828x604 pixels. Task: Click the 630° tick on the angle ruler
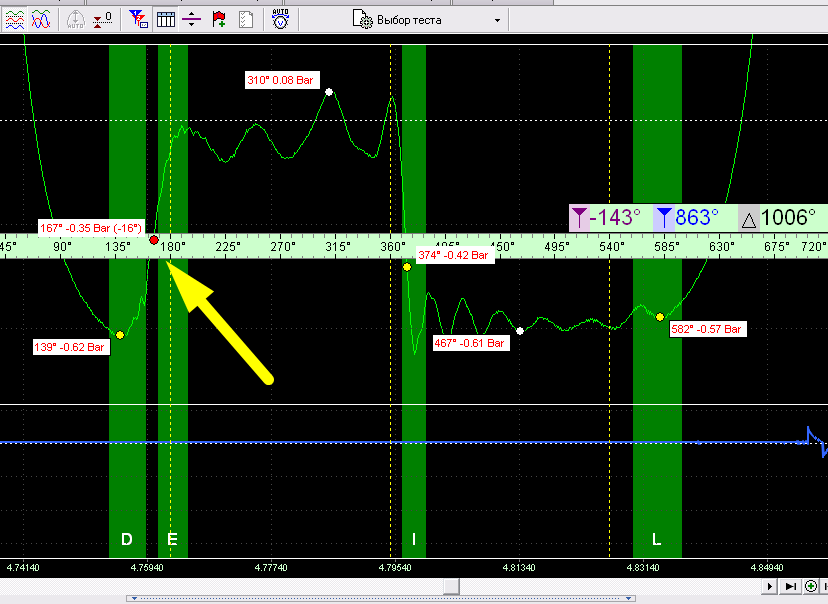(722, 247)
